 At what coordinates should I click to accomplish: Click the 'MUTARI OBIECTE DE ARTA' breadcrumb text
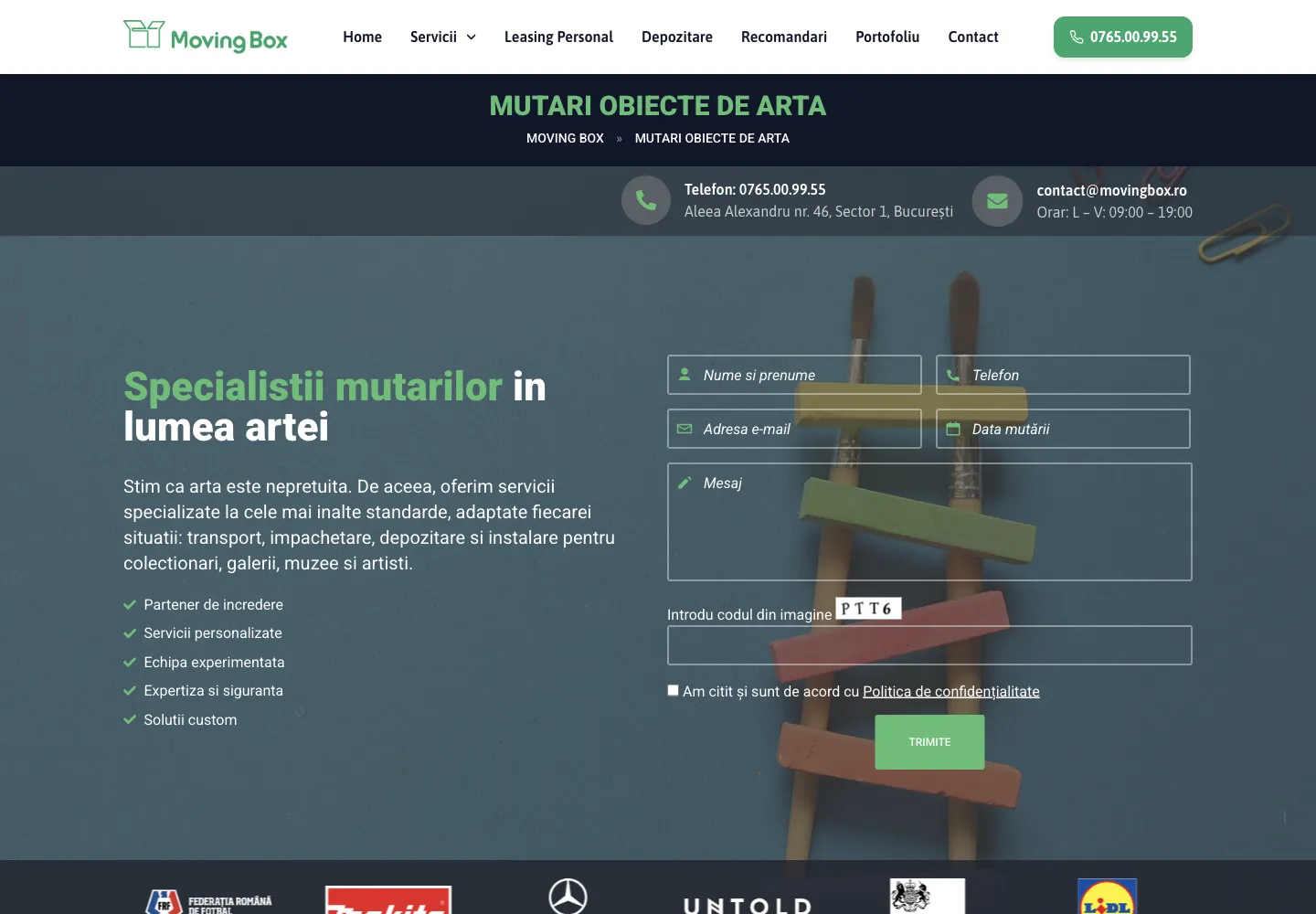point(712,138)
